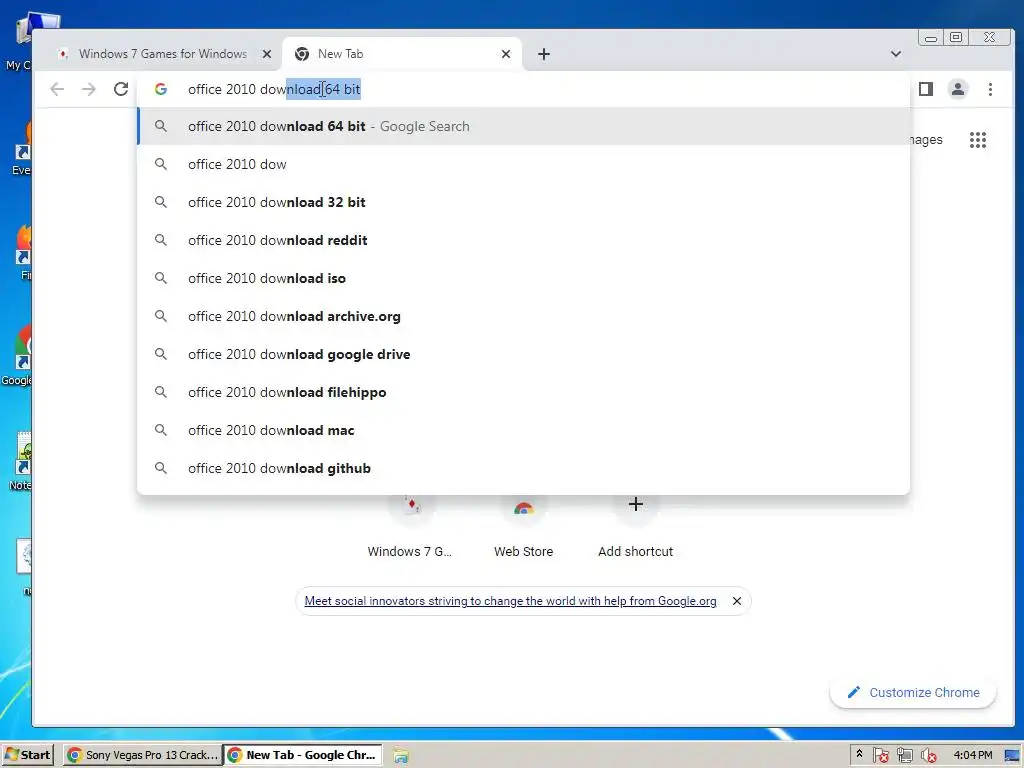Choose suggestion office 2010 download reddit
The height and width of the screenshot is (768, 1024).
[523, 240]
